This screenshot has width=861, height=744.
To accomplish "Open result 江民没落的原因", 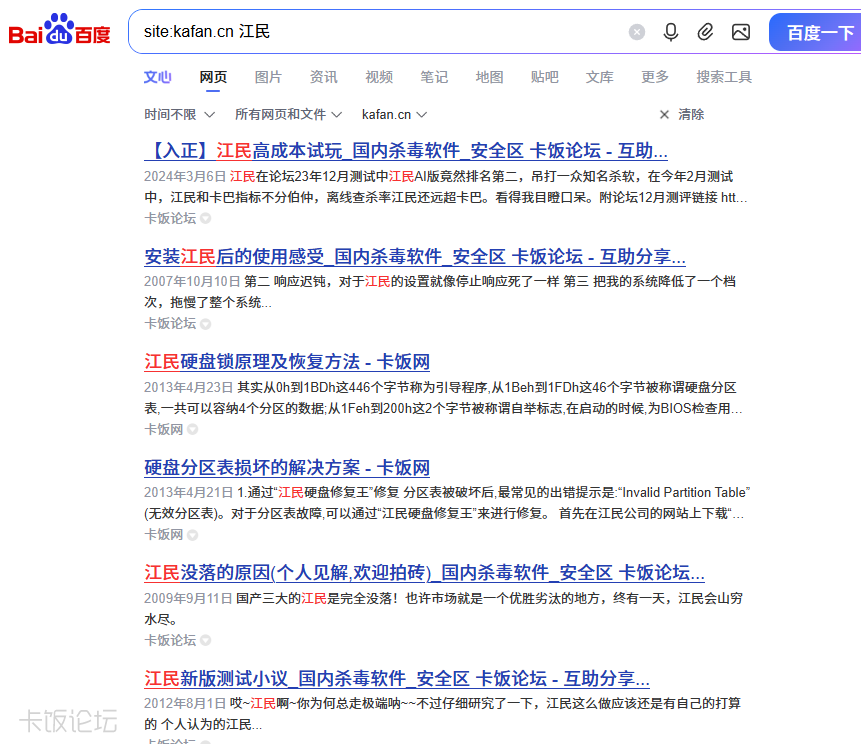I will click(x=424, y=573).
